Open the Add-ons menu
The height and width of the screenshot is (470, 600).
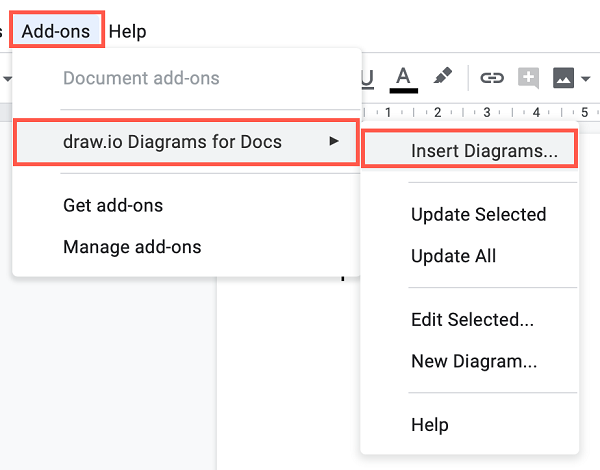pos(56,31)
